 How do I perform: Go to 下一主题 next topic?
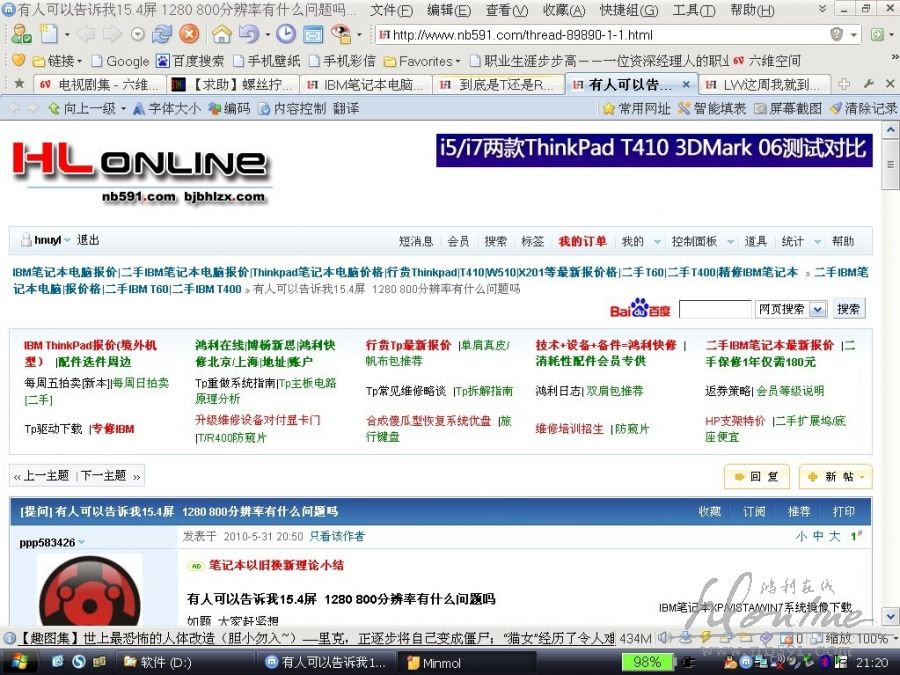click(103, 476)
